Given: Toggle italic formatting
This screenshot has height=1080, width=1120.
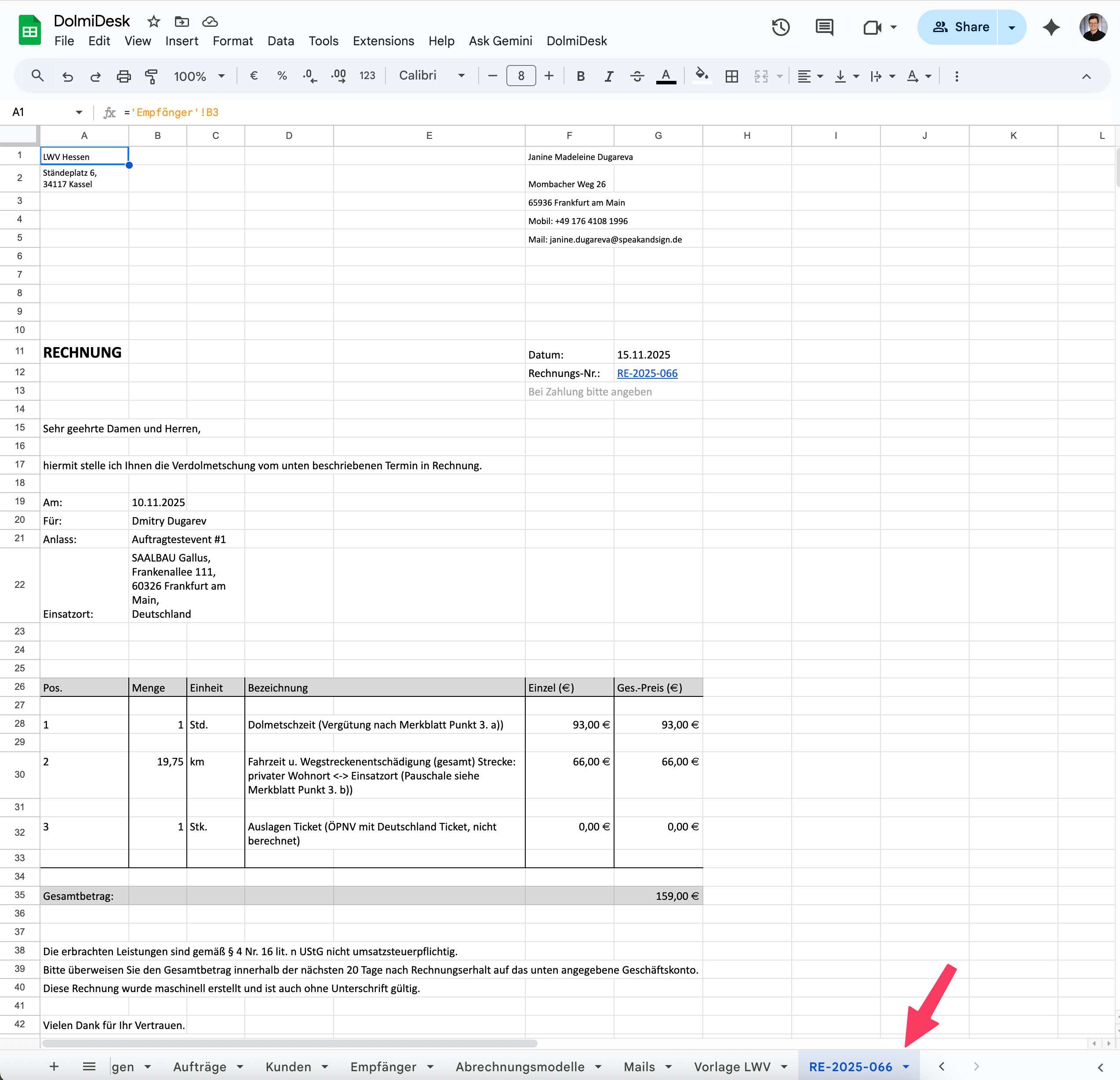Looking at the screenshot, I should pos(608,76).
